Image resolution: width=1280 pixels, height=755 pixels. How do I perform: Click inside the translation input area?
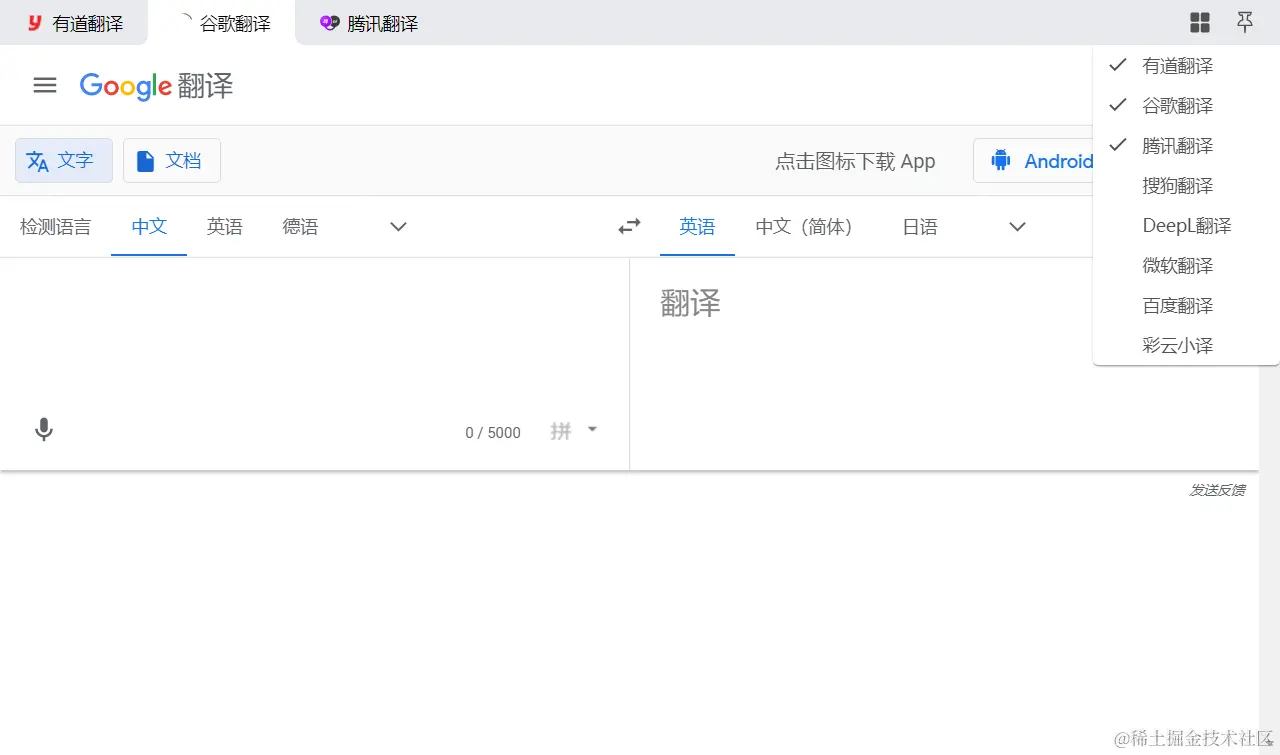click(300, 330)
